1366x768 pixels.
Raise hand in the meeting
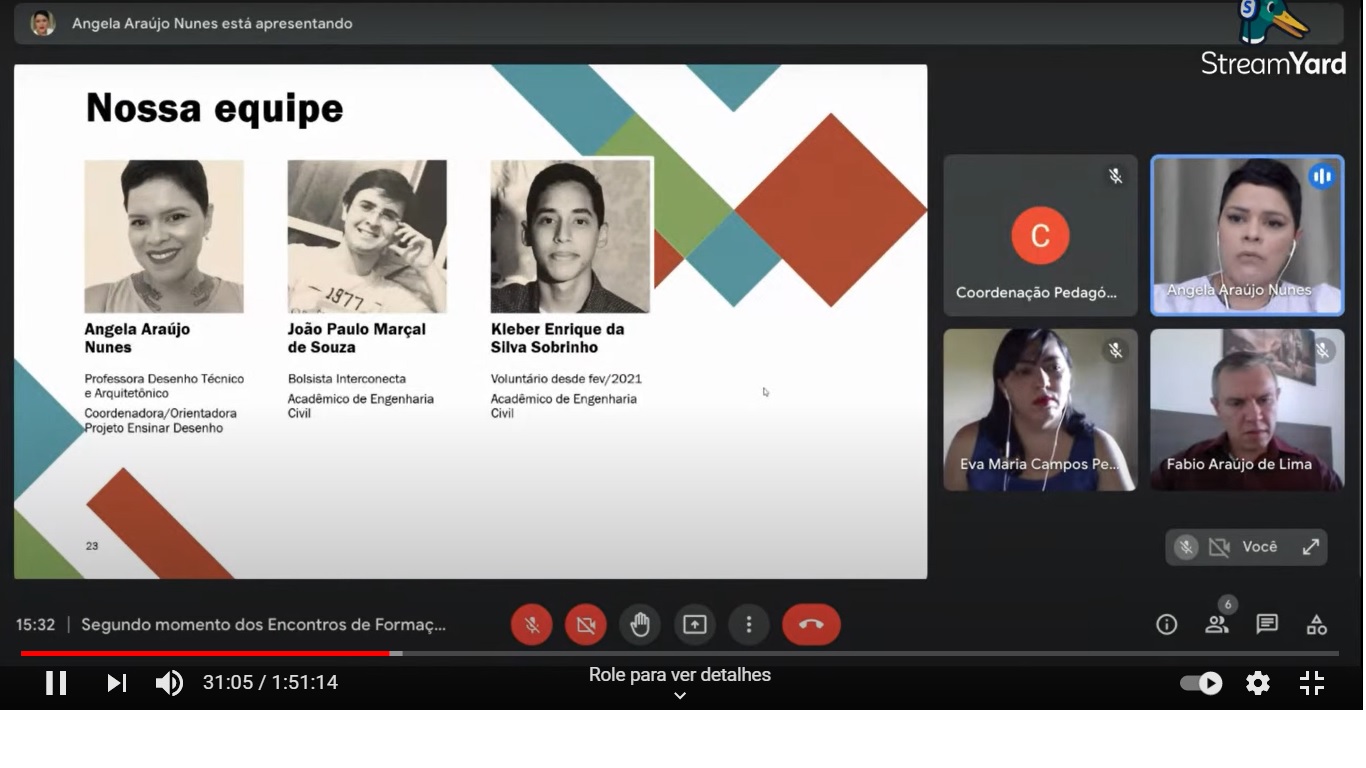640,625
